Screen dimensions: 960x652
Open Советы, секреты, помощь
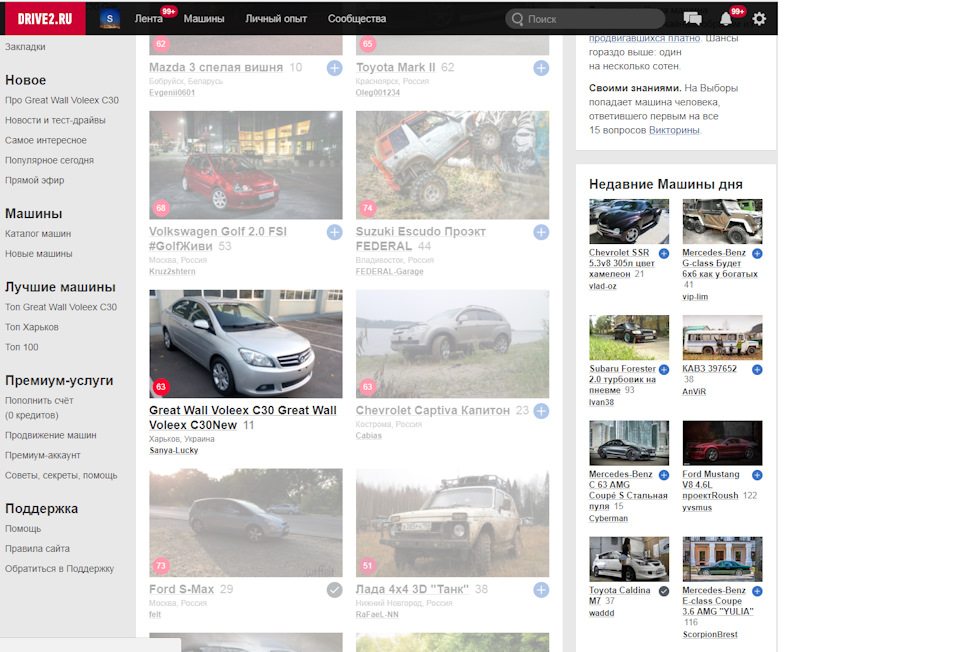coord(61,475)
